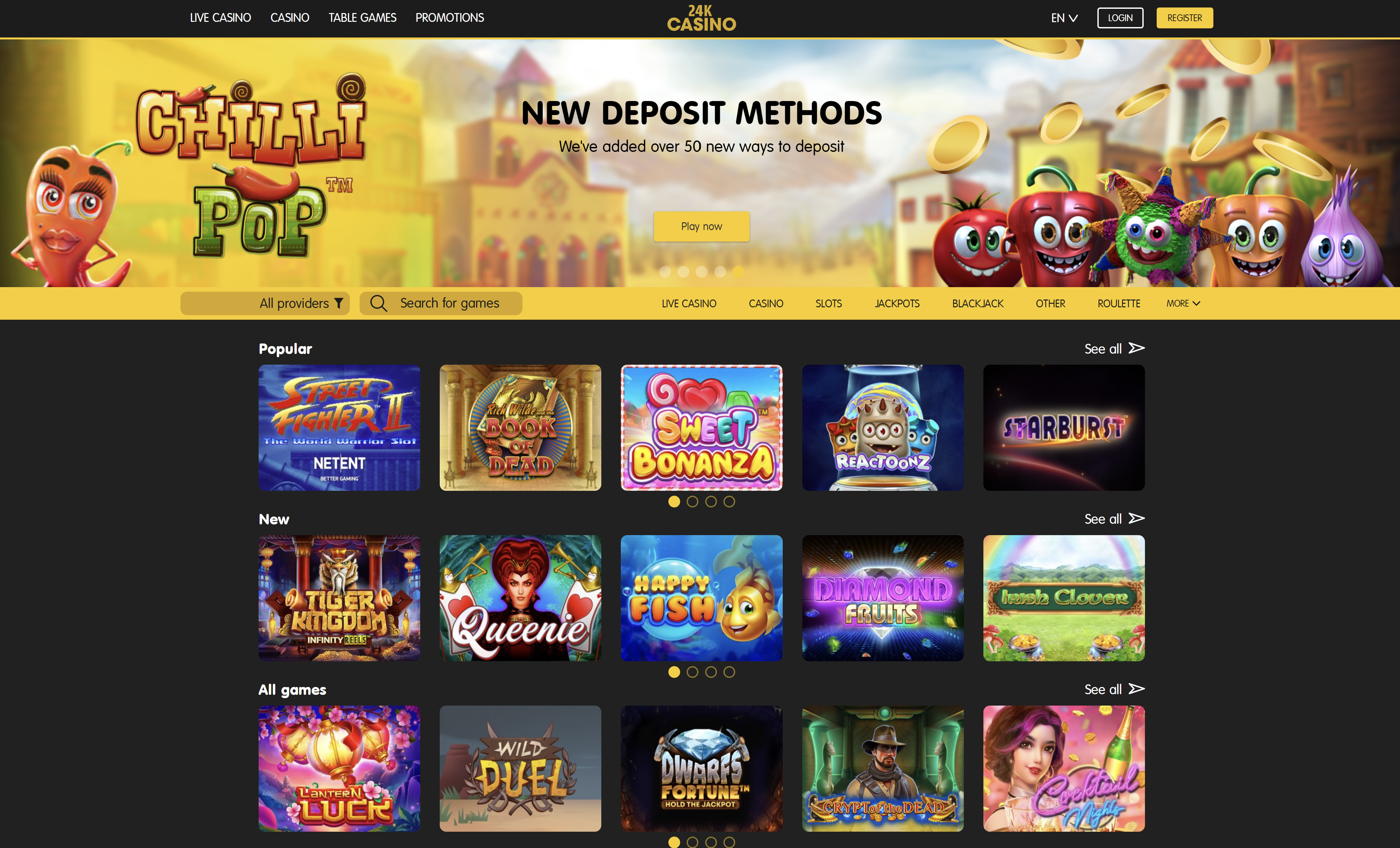
Task: Go to the PROMOTIONS menu item
Action: pos(450,18)
